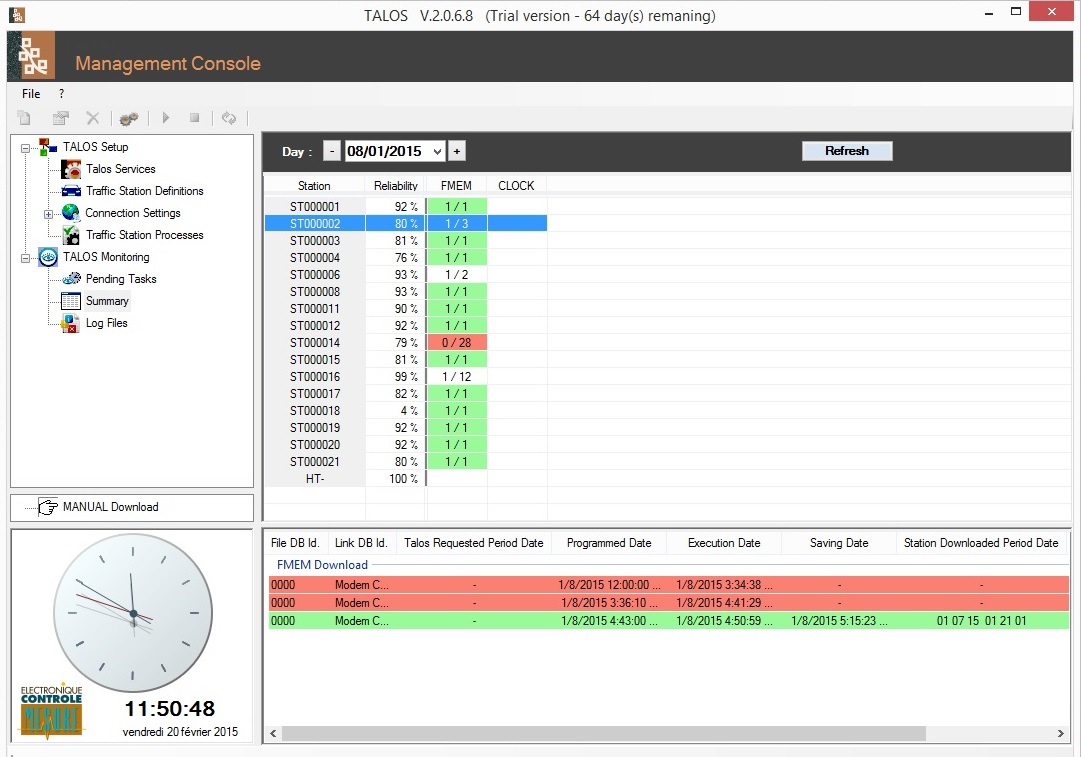1081x757 pixels.
Task: Click the FMEM Download group header
Action: [322, 565]
